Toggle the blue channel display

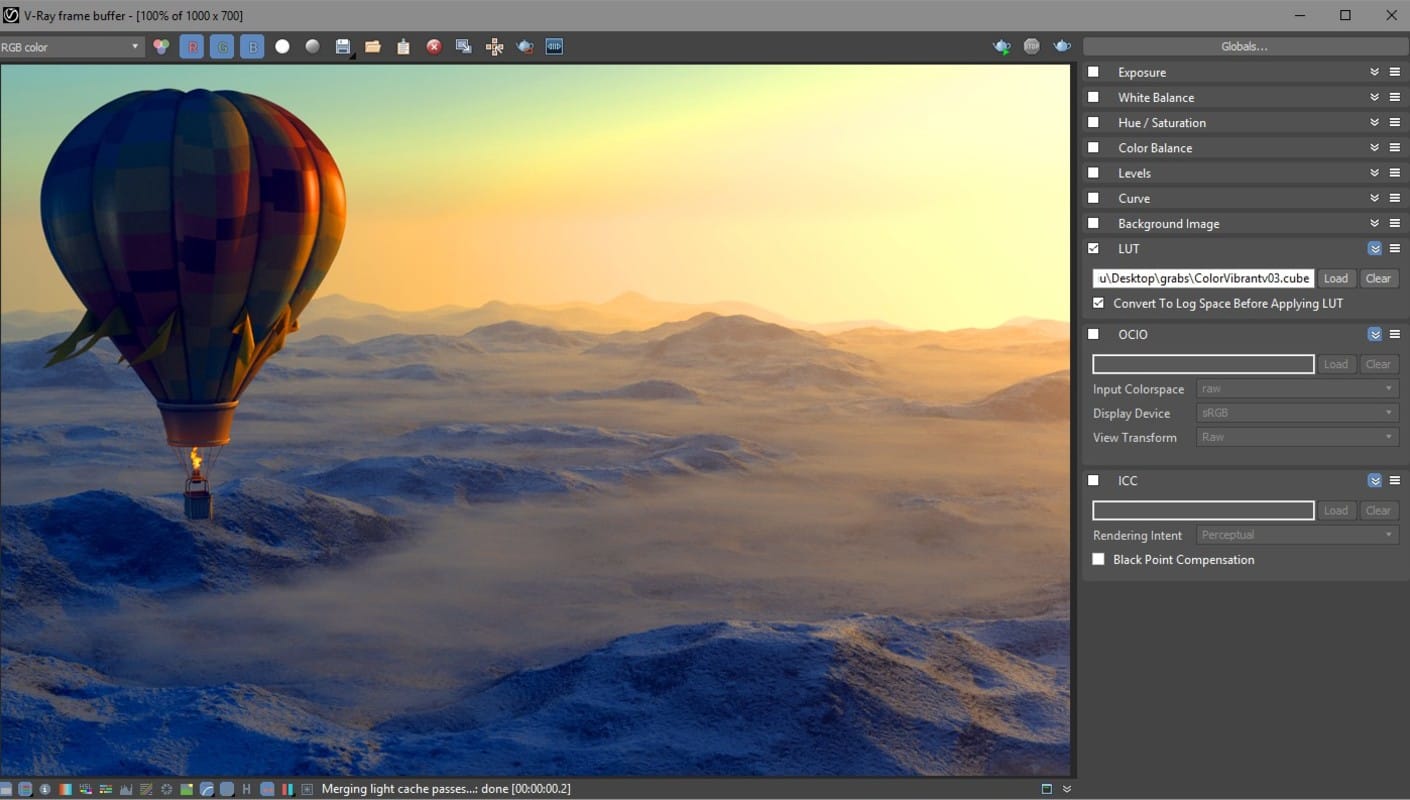click(252, 46)
